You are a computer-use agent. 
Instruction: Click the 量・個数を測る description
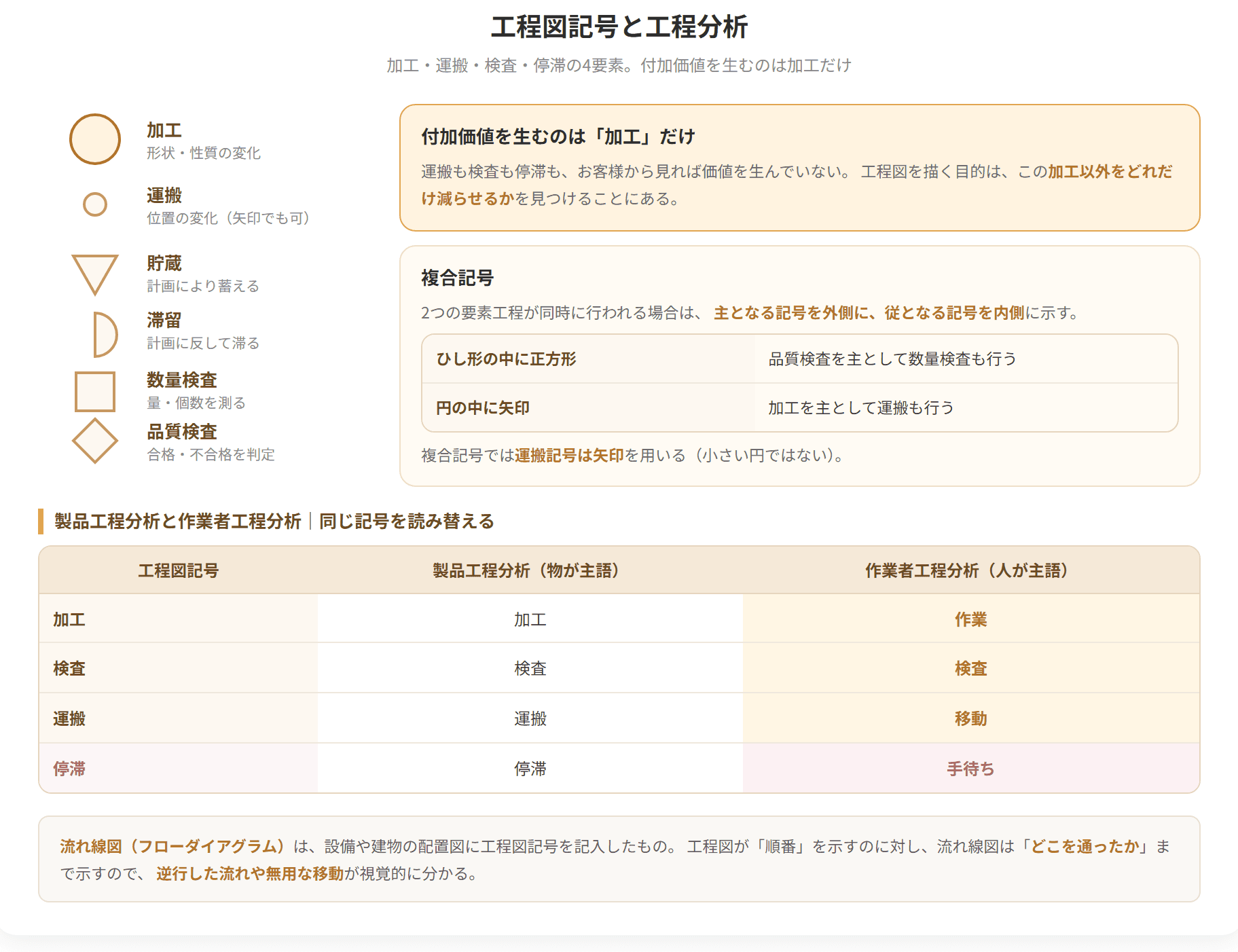tap(196, 403)
